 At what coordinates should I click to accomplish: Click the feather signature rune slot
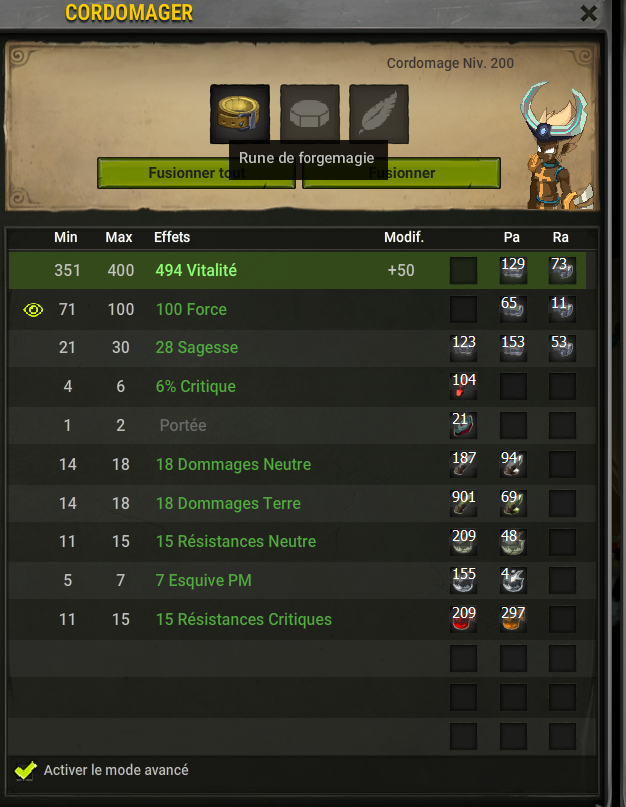[379, 114]
